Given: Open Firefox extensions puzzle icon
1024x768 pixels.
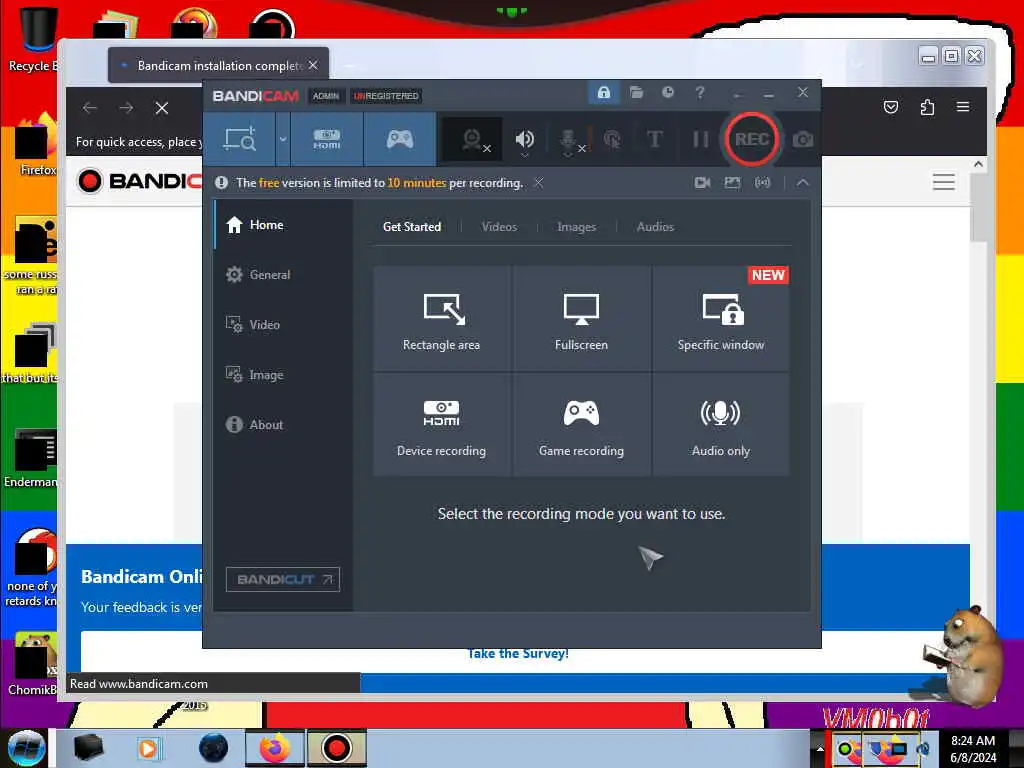Looking at the screenshot, I should 927,107.
